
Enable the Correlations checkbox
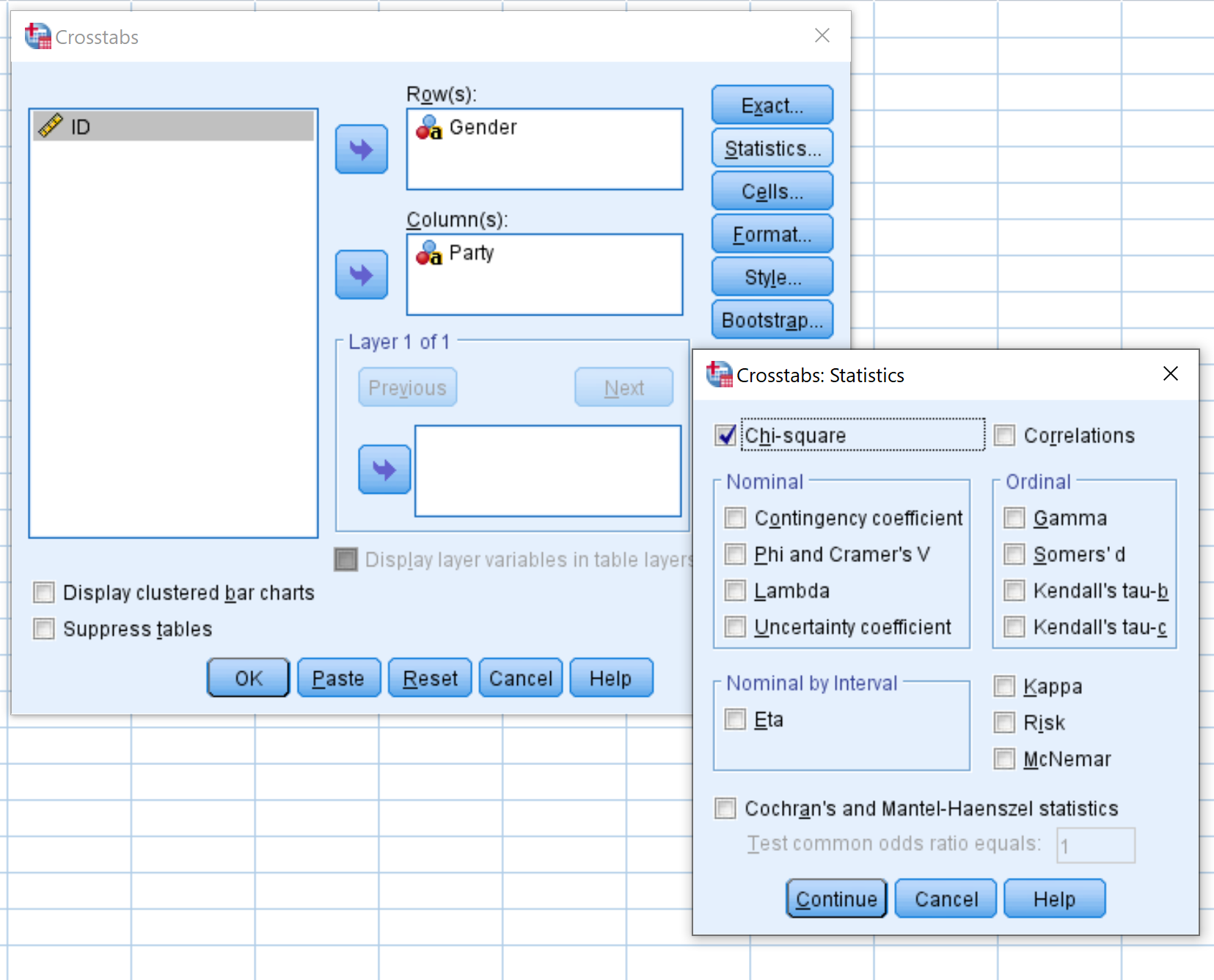pyautogui.click(x=1004, y=435)
